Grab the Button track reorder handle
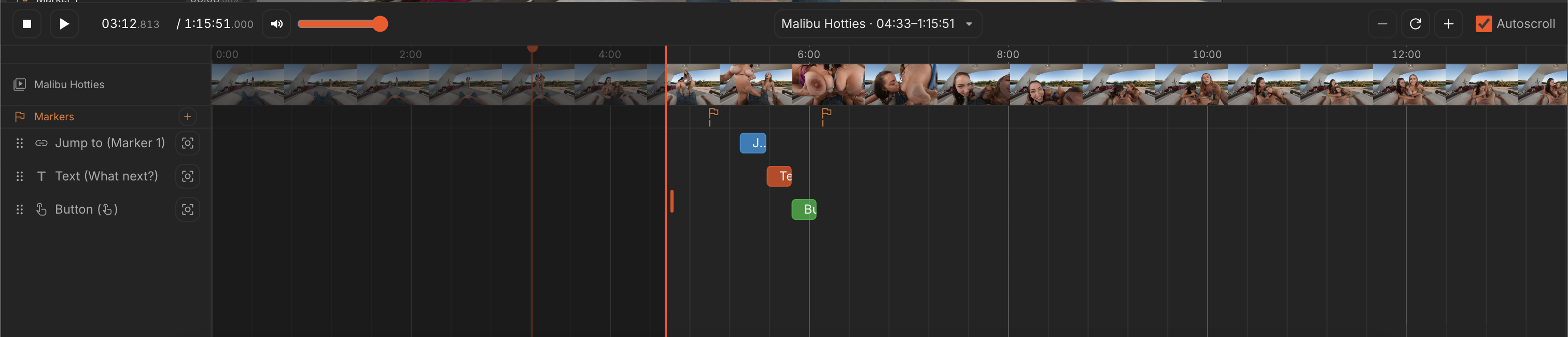The image size is (1568, 337). click(x=20, y=209)
